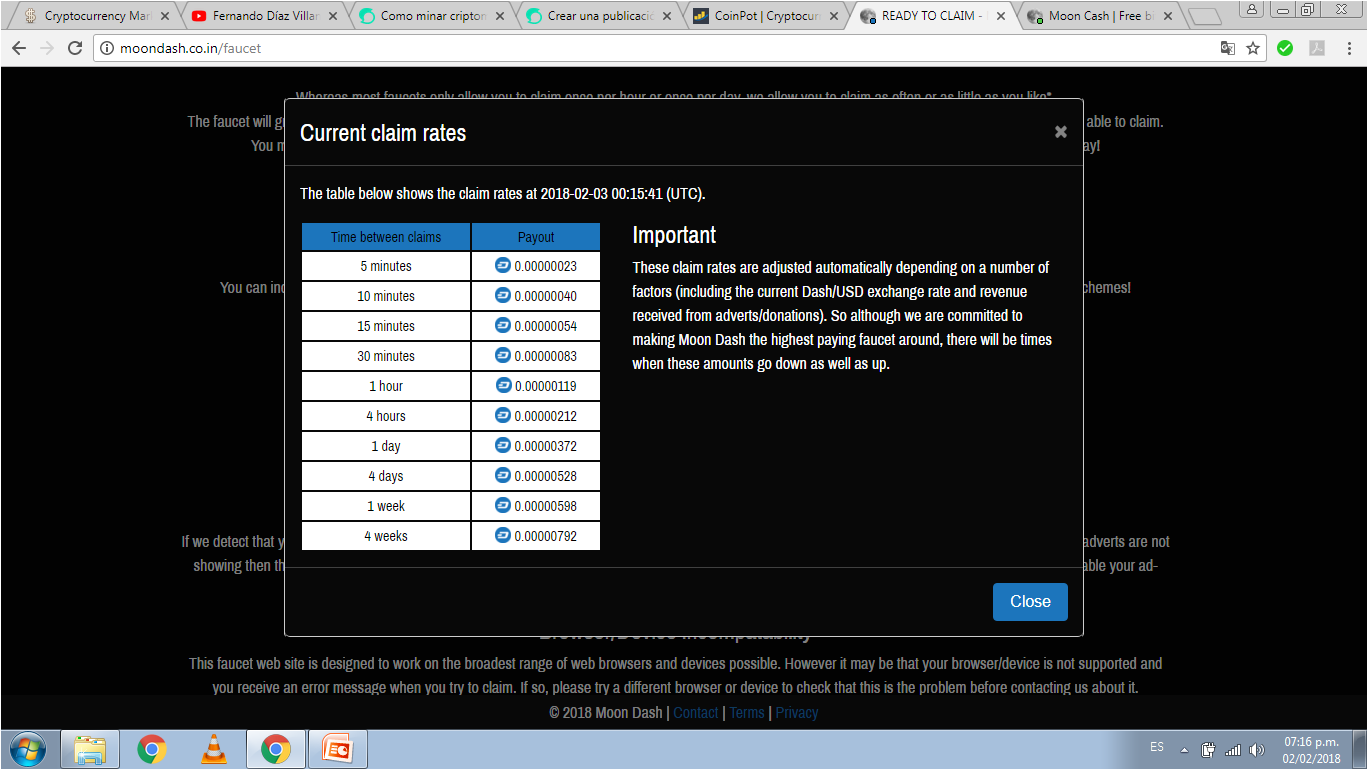This screenshot has width=1368, height=770.
Task: Close the CoinPot tab
Action: click(835, 16)
